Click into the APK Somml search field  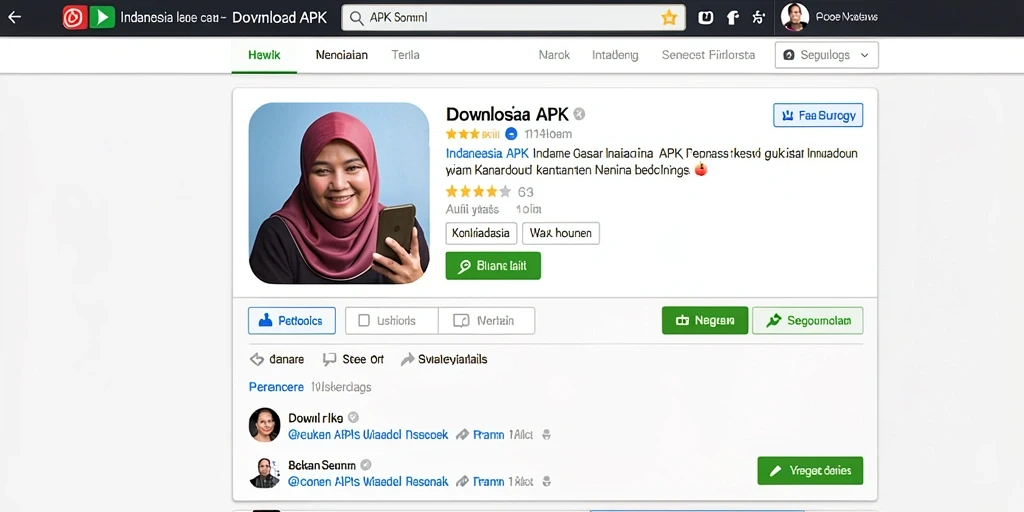pyautogui.click(x=513, y=18)
